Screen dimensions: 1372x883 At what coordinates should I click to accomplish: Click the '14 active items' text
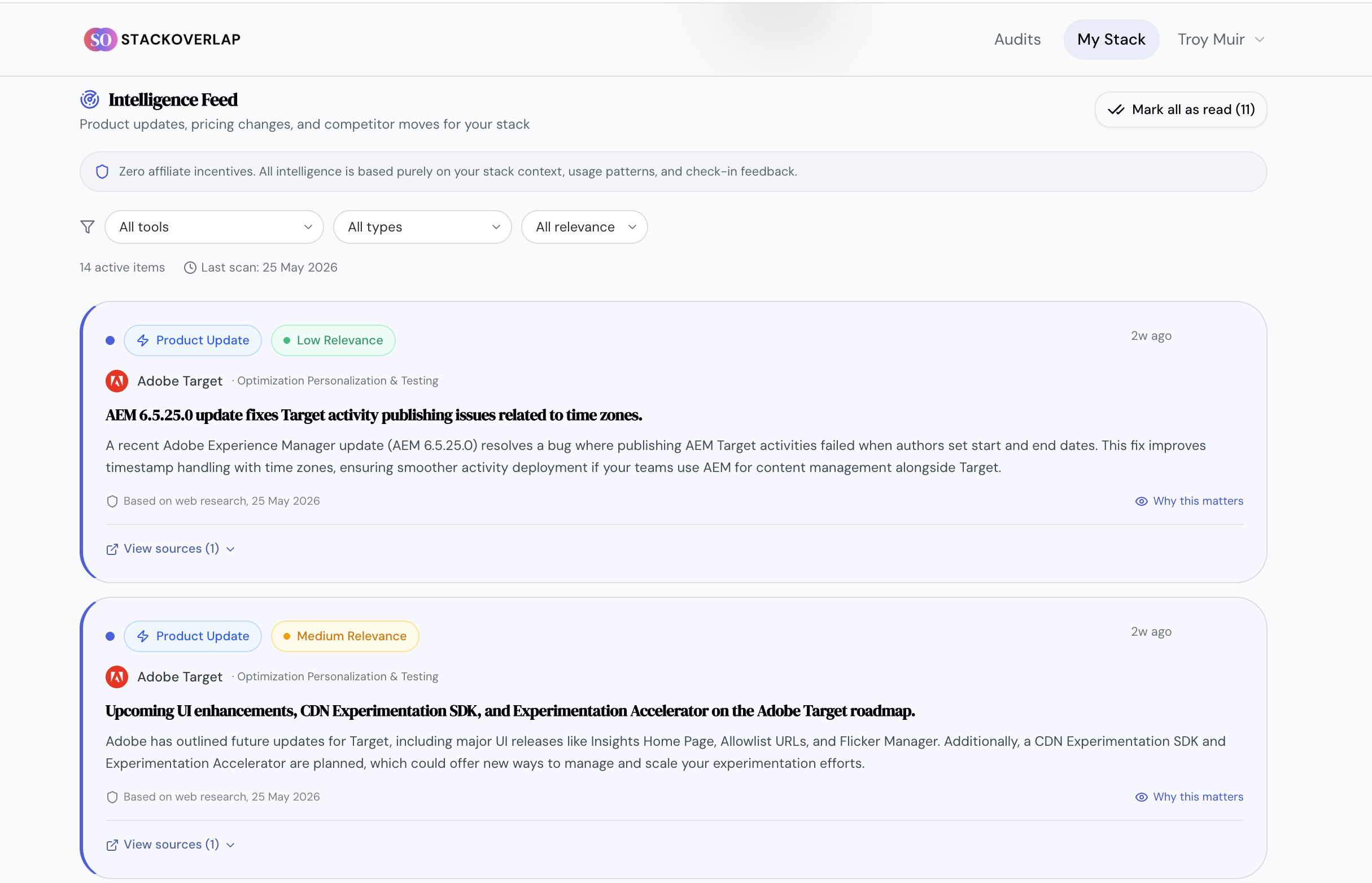(x=122, y=268)
